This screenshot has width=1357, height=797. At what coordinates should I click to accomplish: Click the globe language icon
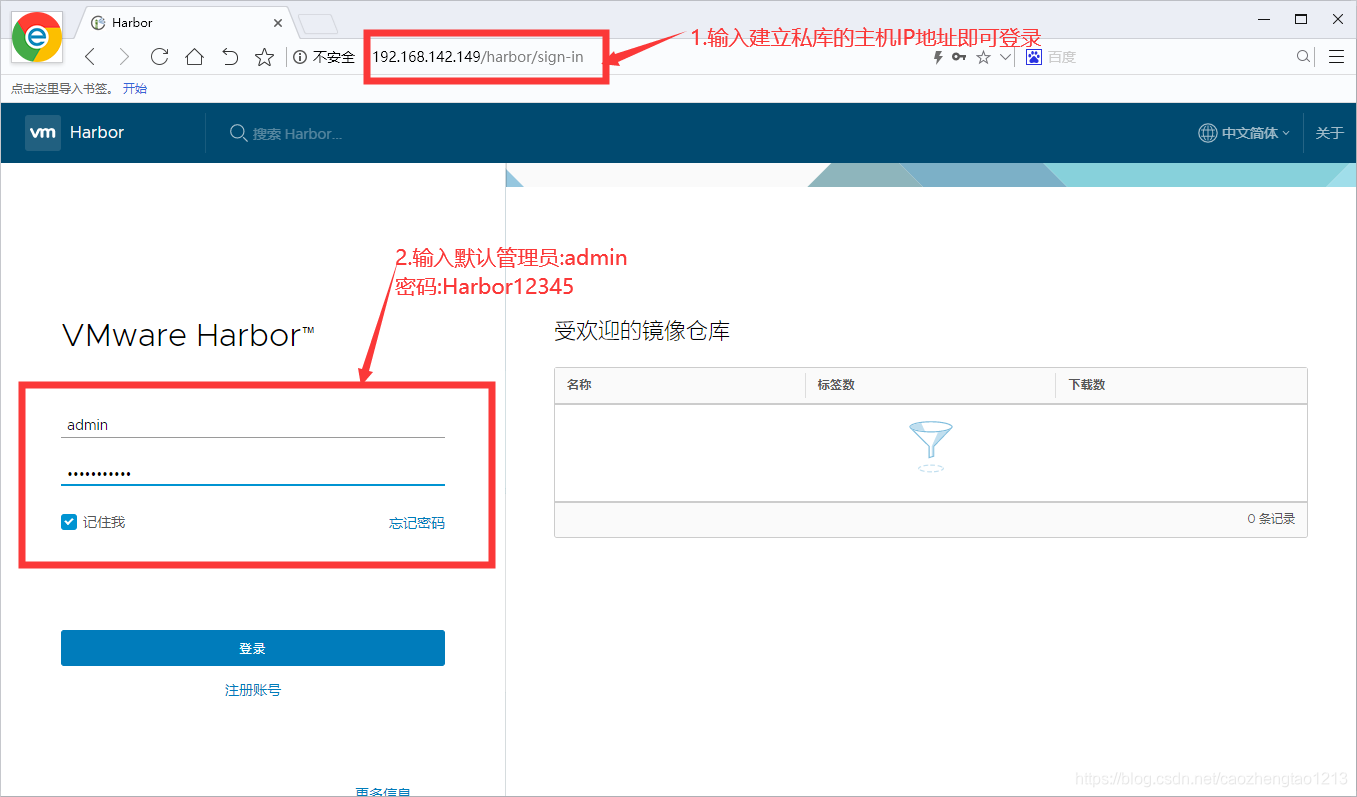tap(1208, 133)
